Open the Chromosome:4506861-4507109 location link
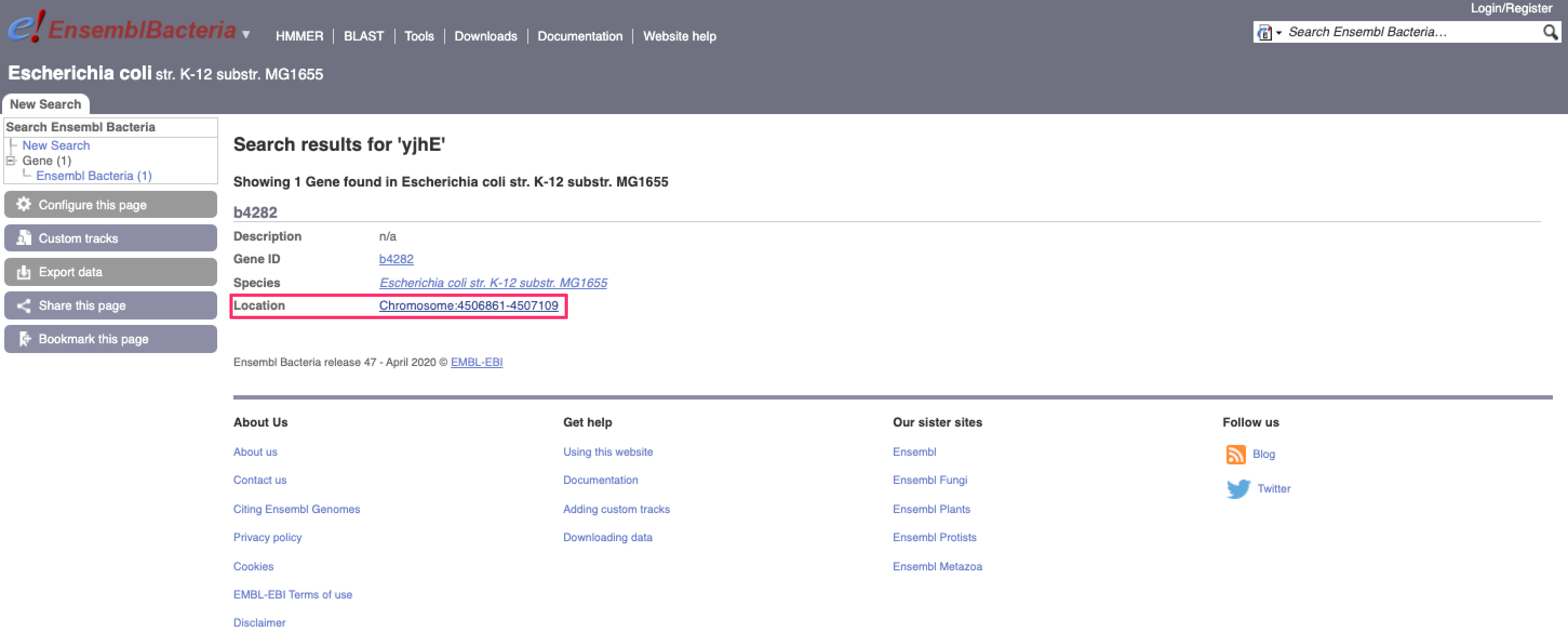 [468, 305]
